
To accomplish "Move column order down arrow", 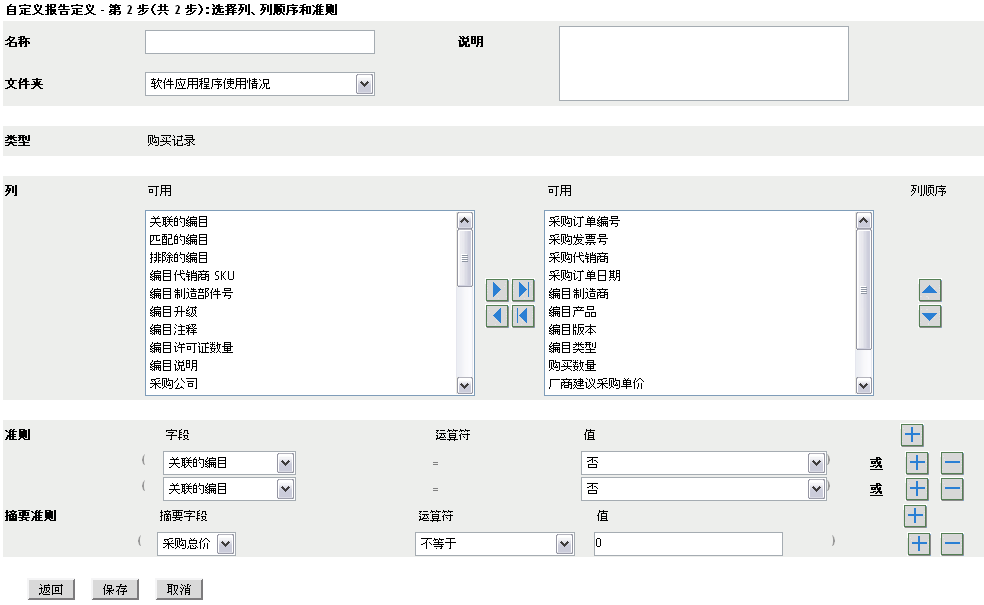I will click(x=929, y=316).
